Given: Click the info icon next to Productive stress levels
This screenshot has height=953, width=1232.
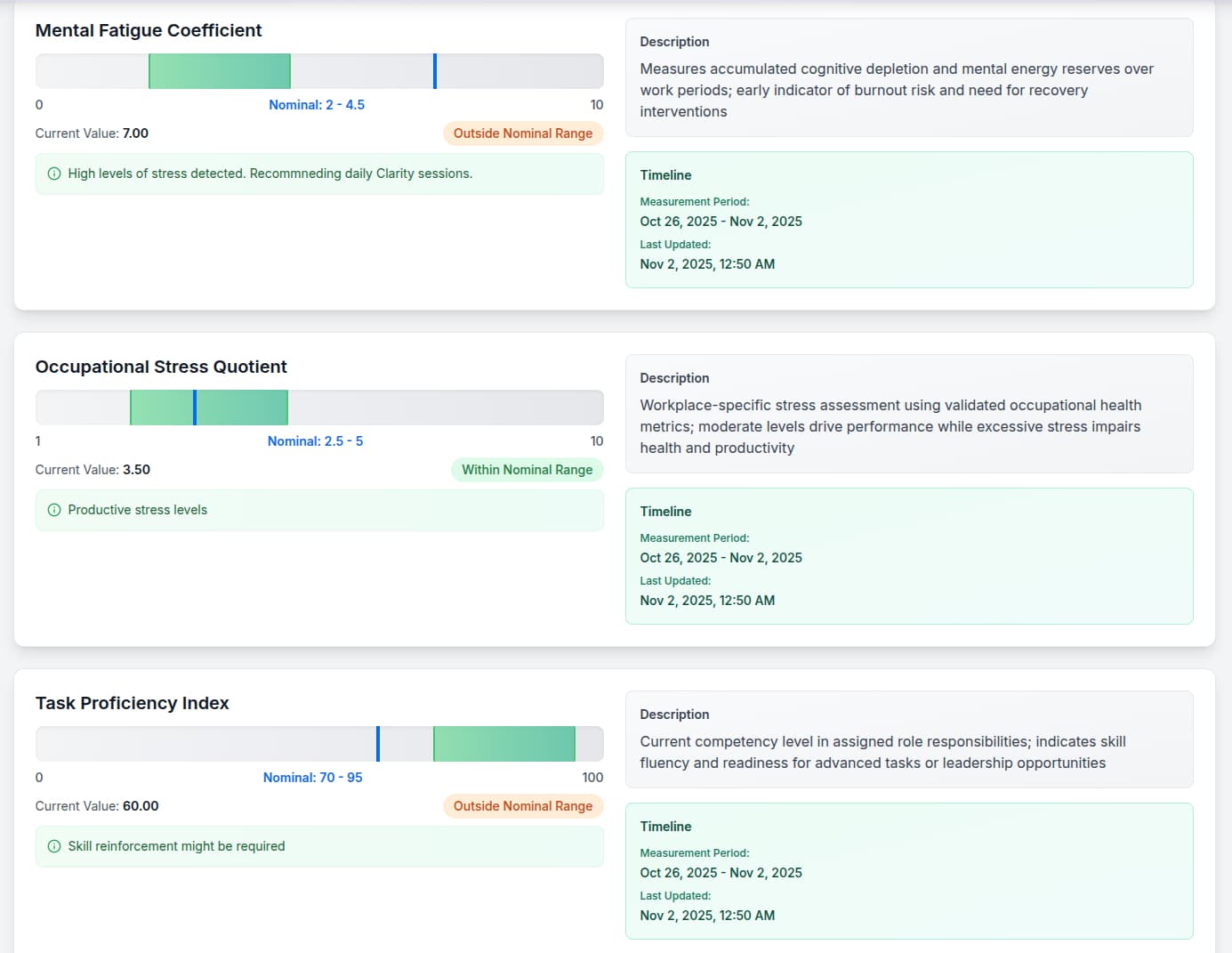Looking at the screenshot, I should pos(54,510).
